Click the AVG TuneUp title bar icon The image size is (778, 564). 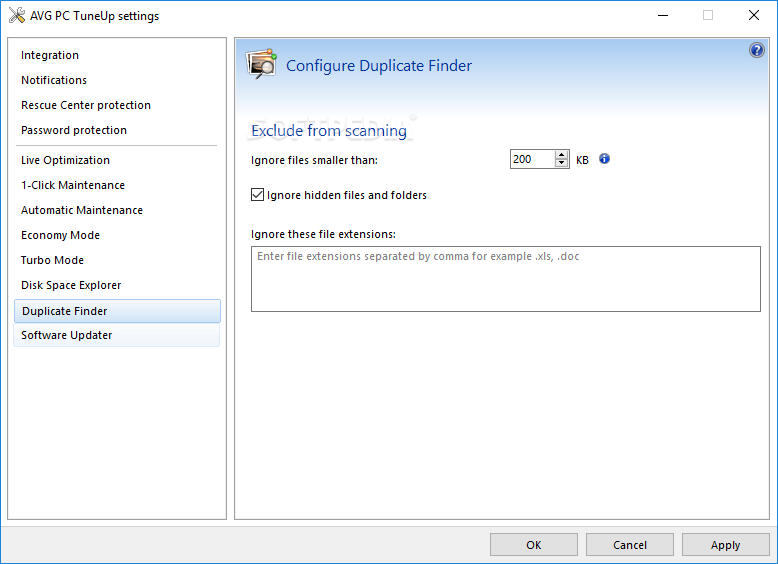point(17,15)
